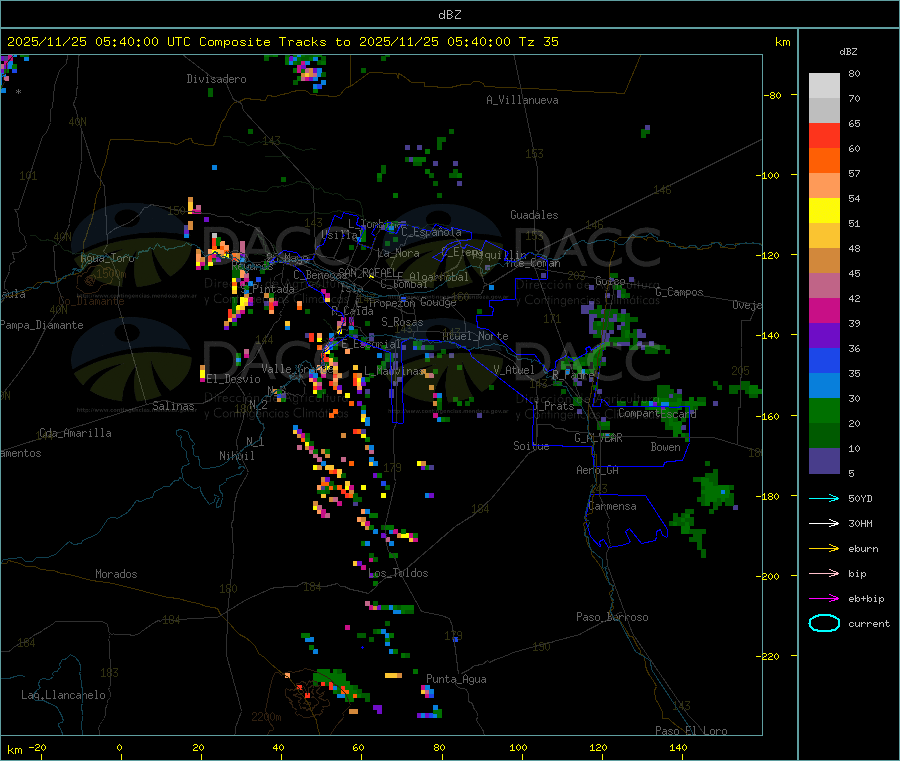Click the 'Soitue' map label
The image size is (900, 761).
coord(531,446)
